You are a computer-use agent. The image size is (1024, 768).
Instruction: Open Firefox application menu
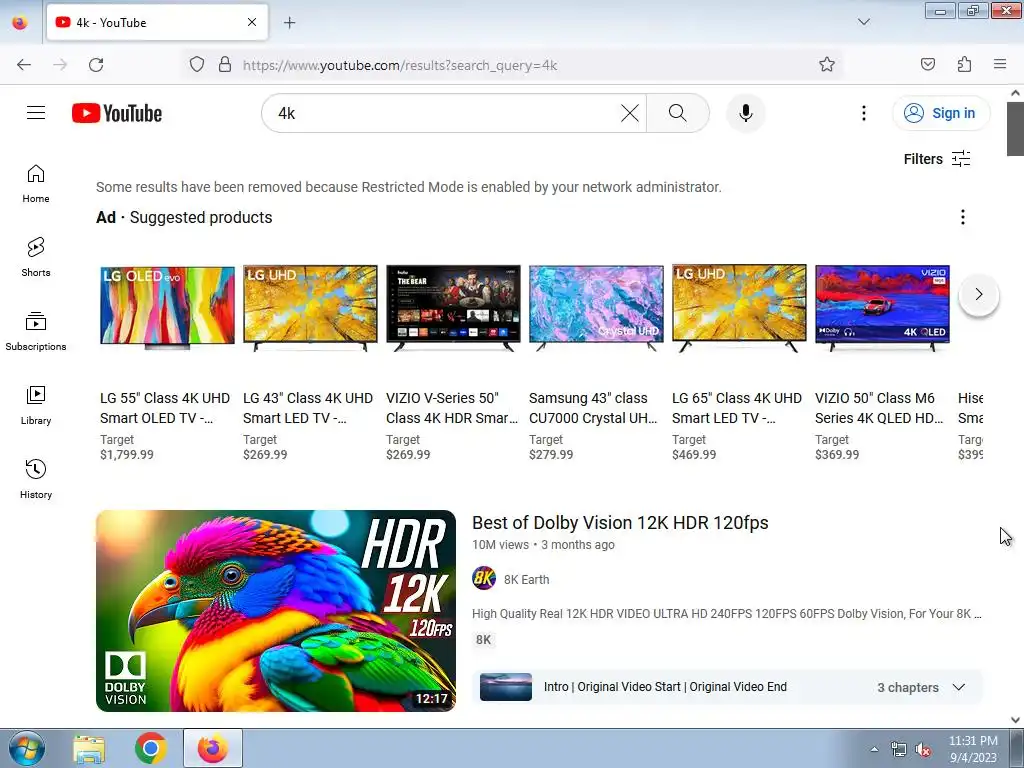tap(1000, 65)
